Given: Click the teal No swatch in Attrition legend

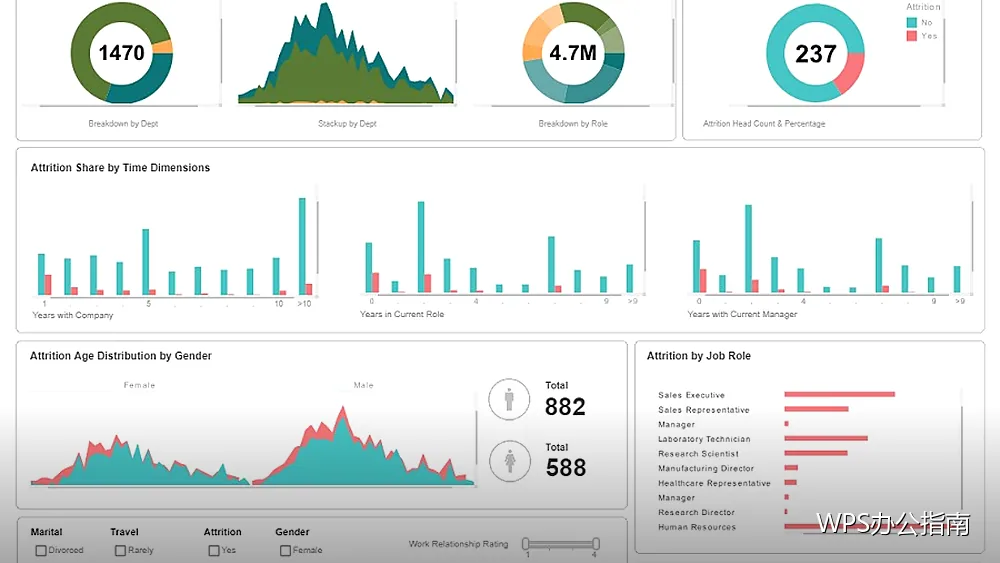Looking at the screenshot, I should (912, 22).
